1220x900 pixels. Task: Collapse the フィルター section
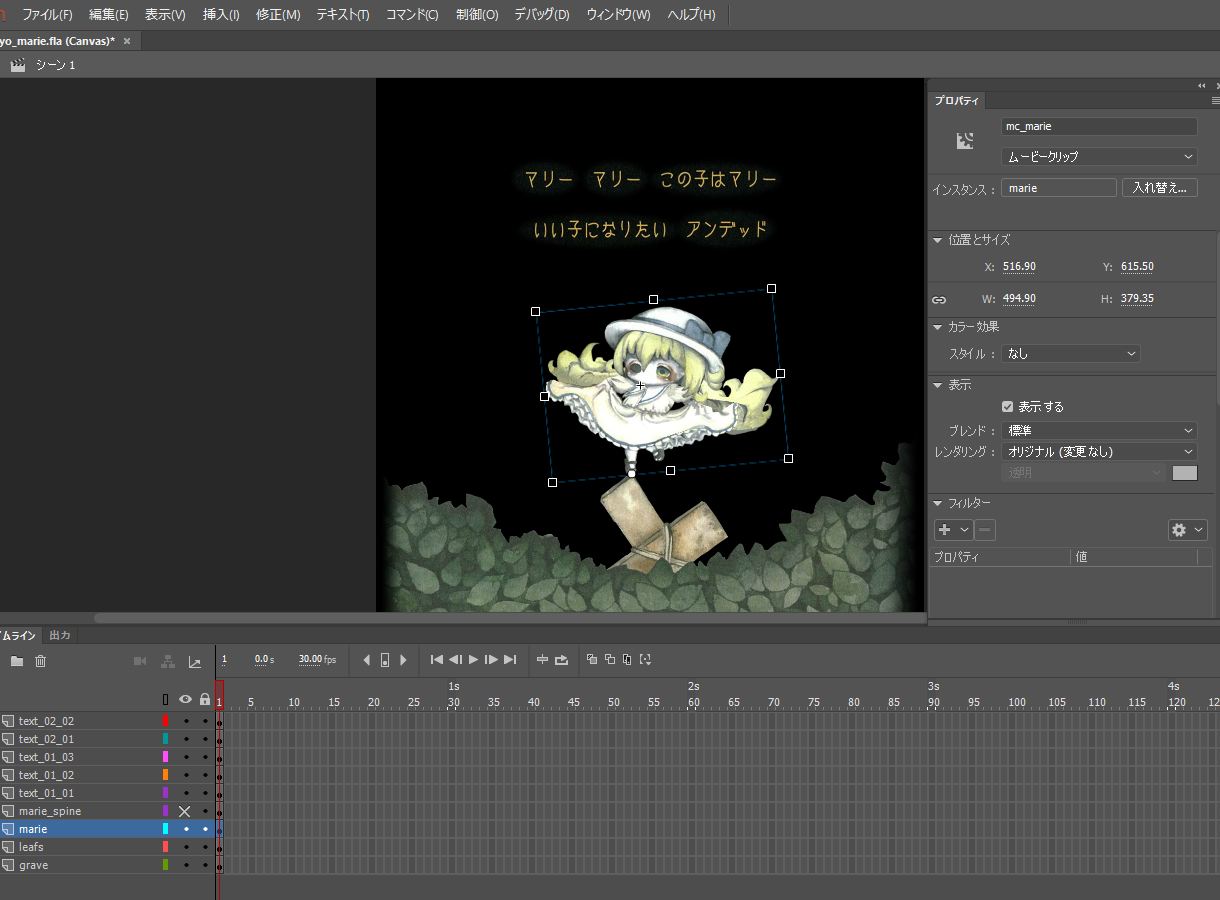pyautogui.click(x=938, y=503)
